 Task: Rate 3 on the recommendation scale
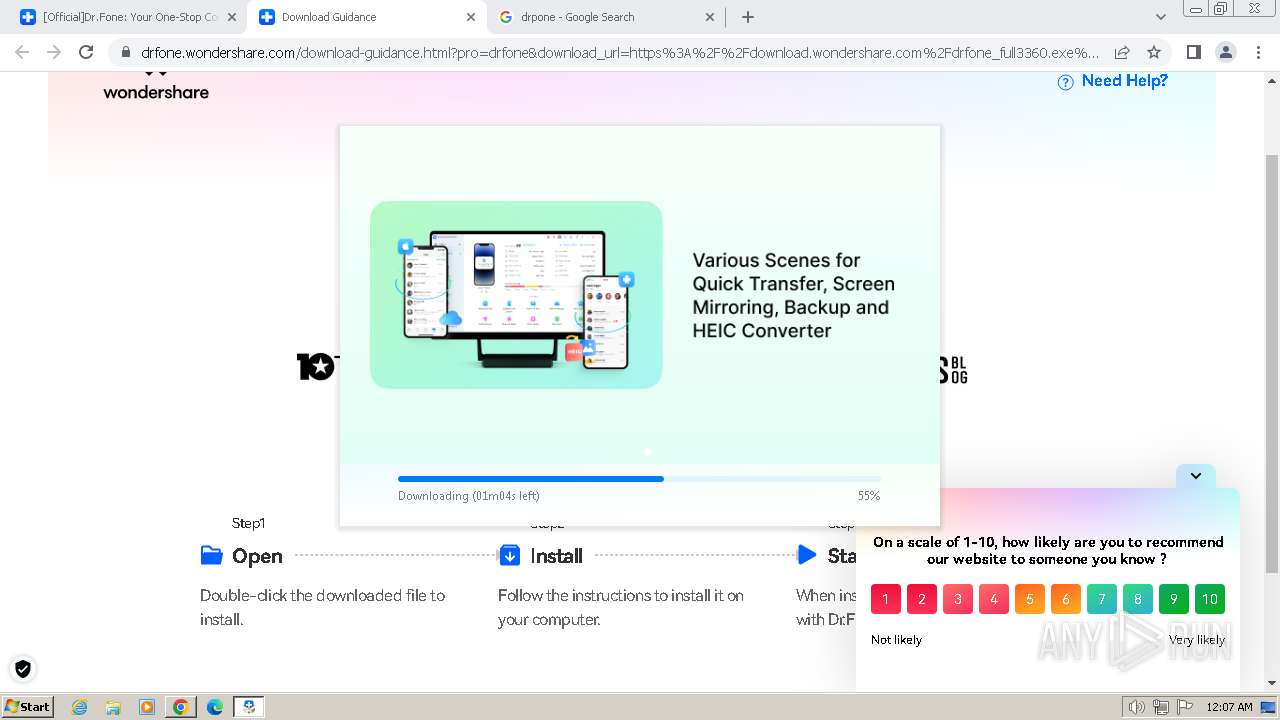pyautogui.click(x=958, y=599)
